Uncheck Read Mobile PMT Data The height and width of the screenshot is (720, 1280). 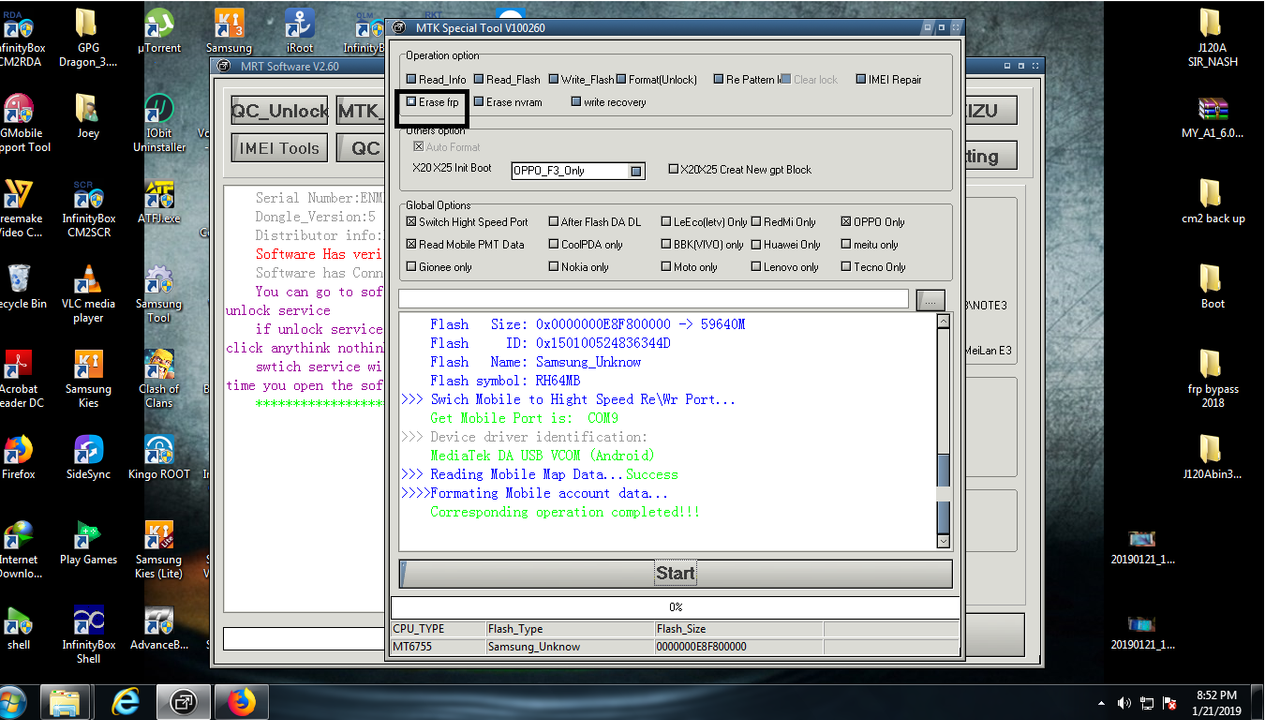[411, 244]
